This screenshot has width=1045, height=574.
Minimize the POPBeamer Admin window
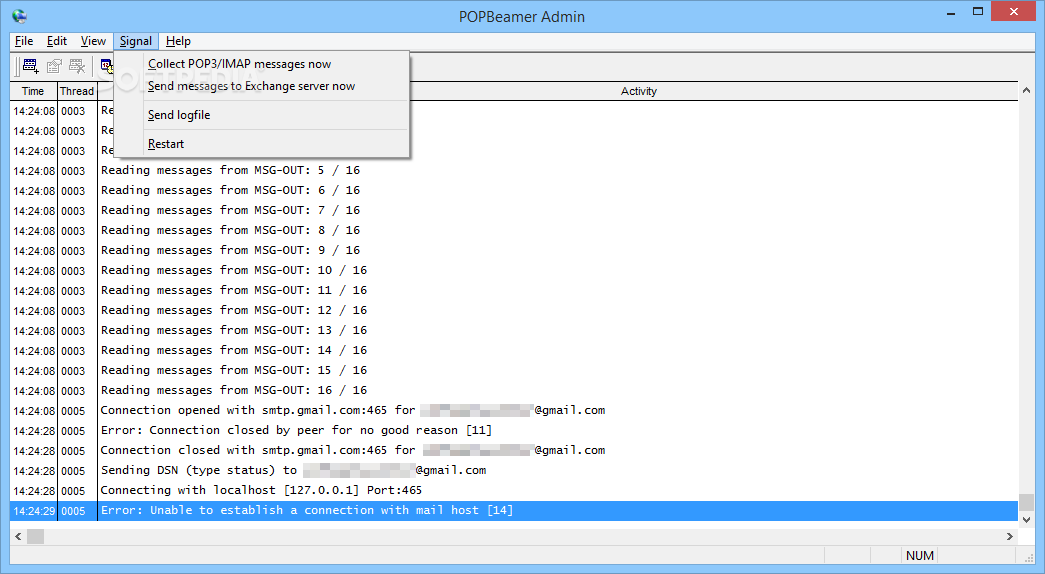point(952,12)
